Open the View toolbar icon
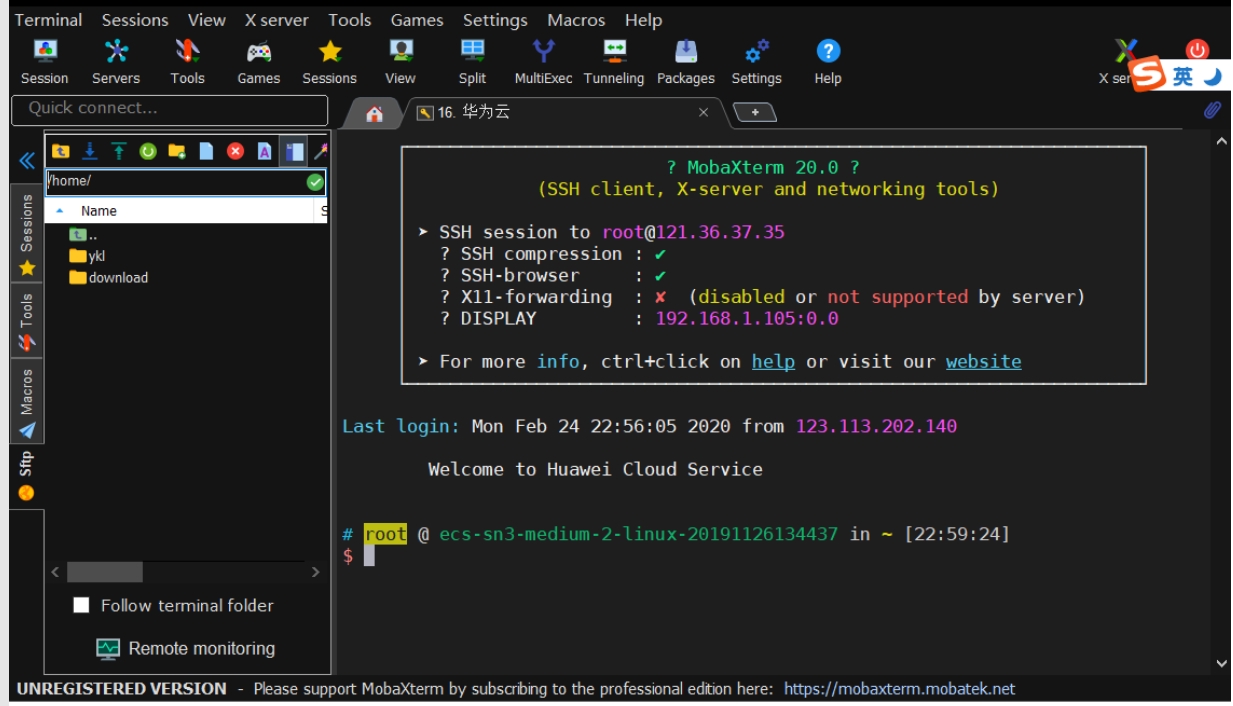1233x706 pixels. point(400,62)
